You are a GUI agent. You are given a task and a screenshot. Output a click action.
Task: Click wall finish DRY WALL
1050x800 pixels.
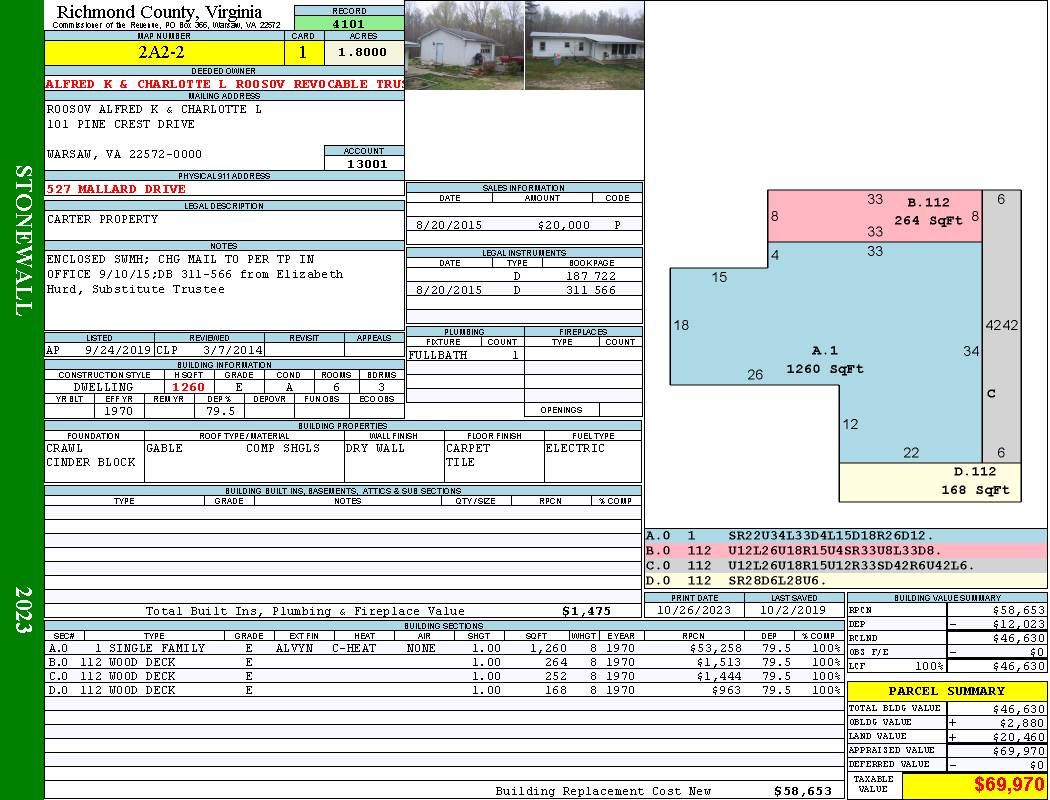[x=375, y=449]
